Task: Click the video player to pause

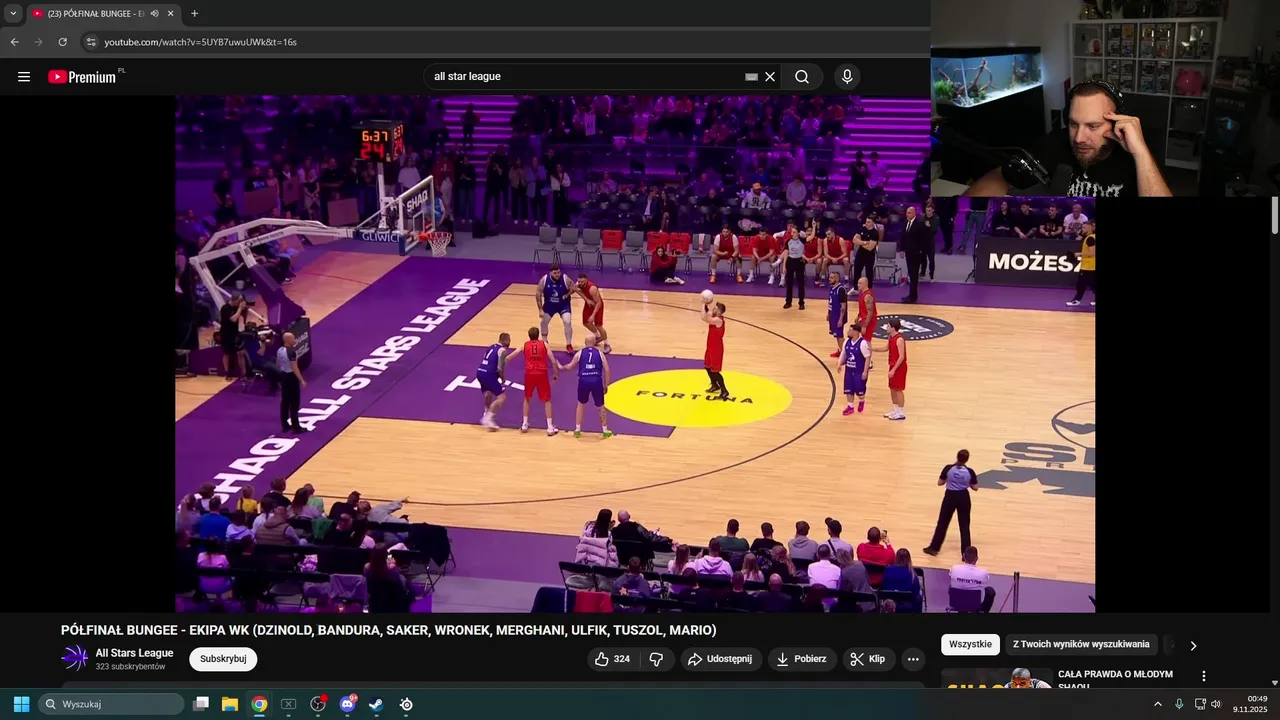Action: click(x=635, y=353)
